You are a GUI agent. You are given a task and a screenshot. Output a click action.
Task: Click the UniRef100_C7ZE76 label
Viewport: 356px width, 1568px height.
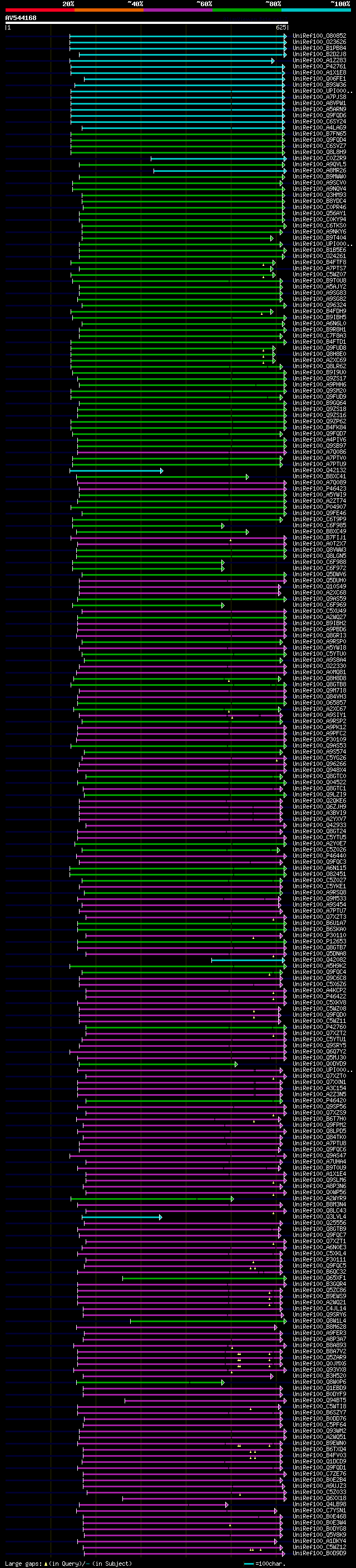pos(319,1473)
